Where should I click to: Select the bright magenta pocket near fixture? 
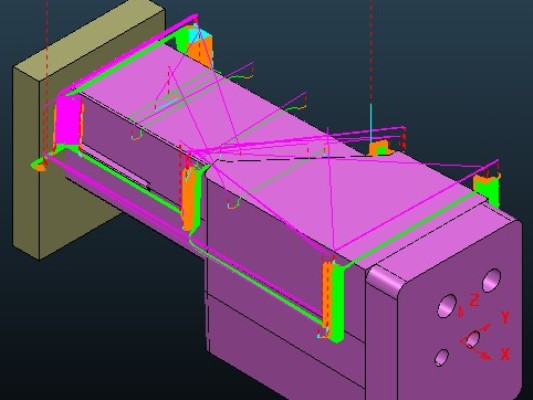[x=68, y=120]
